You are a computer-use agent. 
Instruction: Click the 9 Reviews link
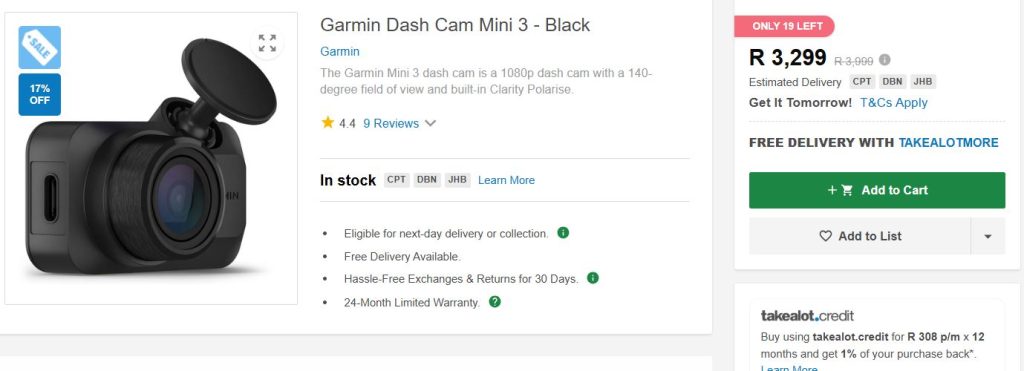[391, 123]
